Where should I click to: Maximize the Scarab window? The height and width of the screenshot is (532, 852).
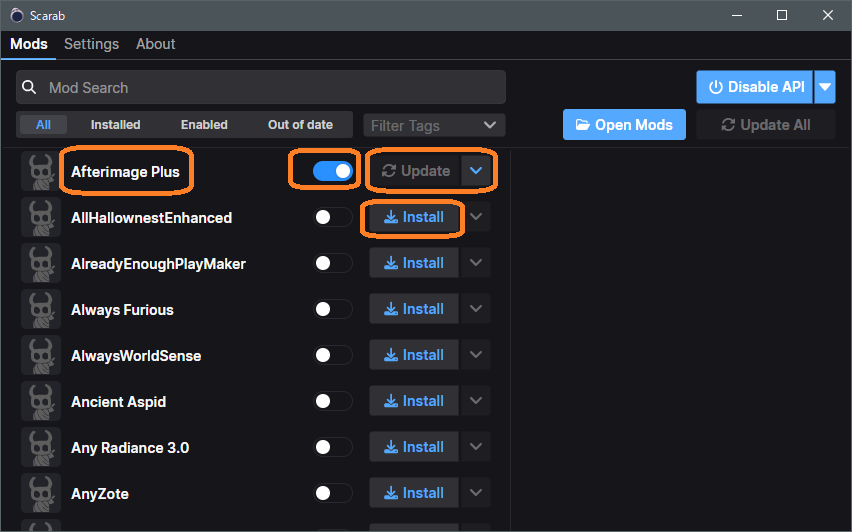(782, 15)
